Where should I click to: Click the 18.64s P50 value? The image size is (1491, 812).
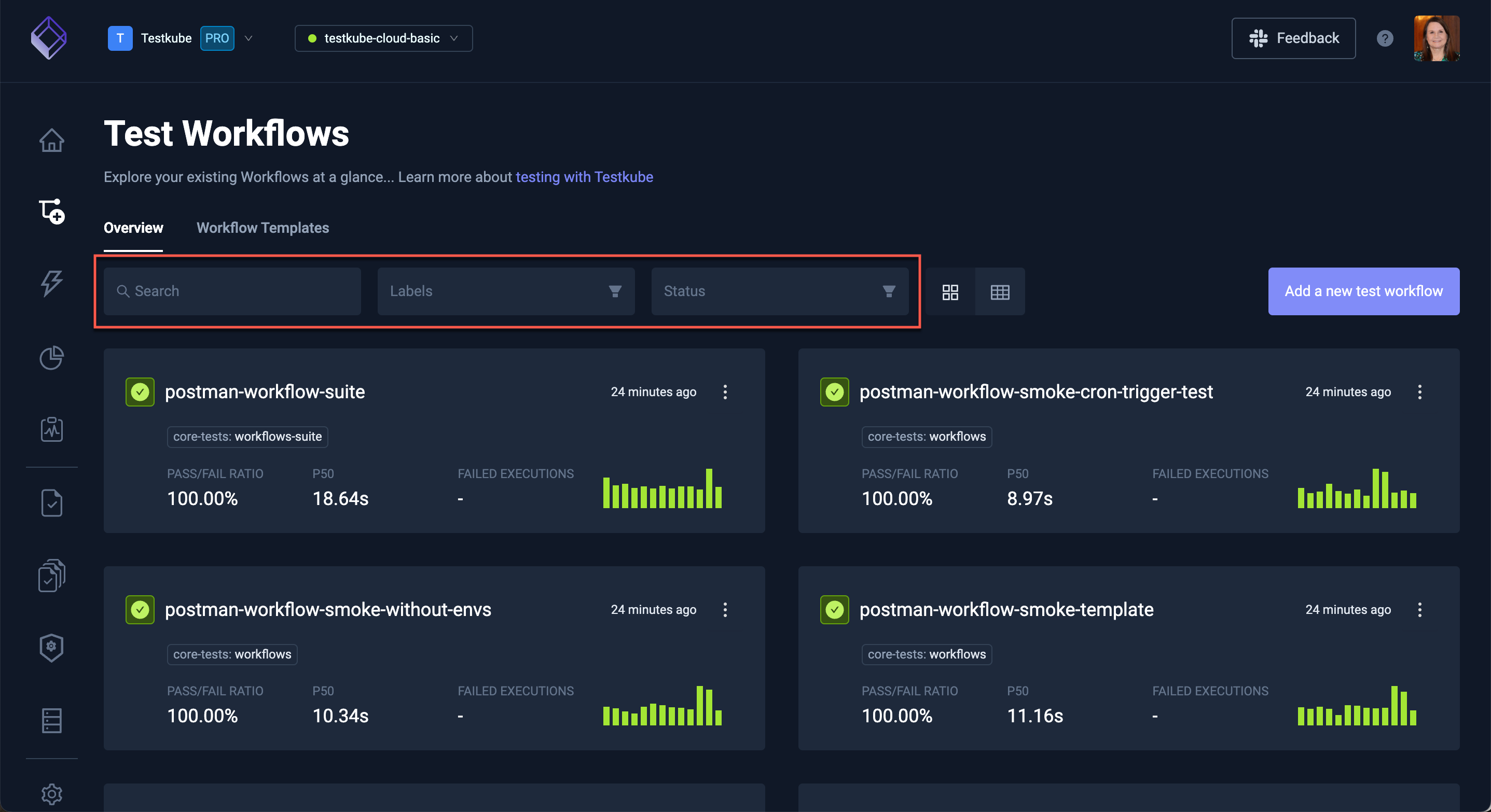pos(340,498)
